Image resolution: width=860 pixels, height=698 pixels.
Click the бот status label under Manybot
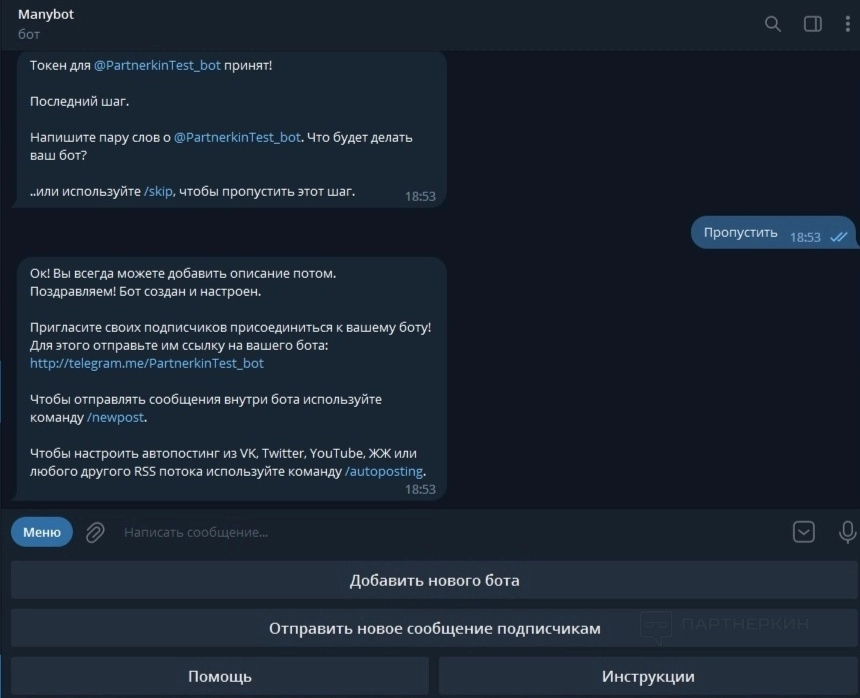29,35
